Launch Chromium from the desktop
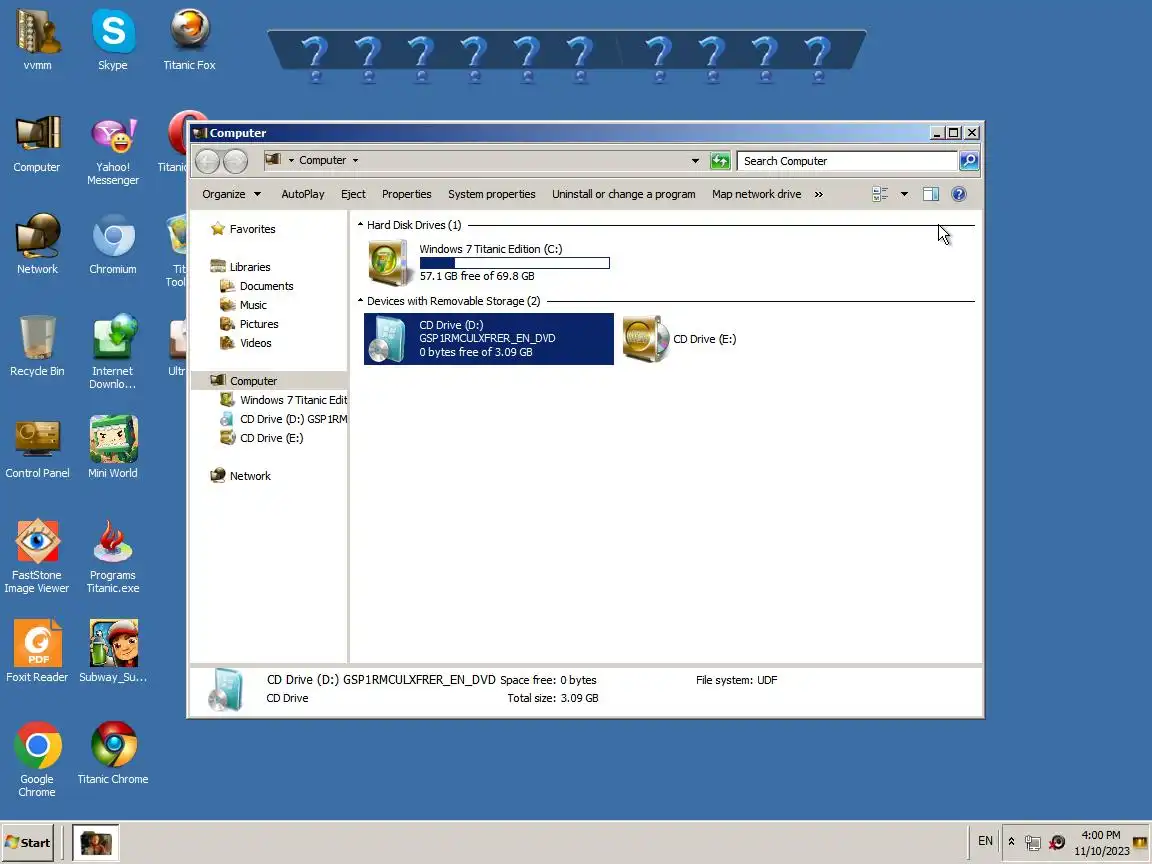The height and width of the screenshot is (864, 1152). [x=112, y=244]
